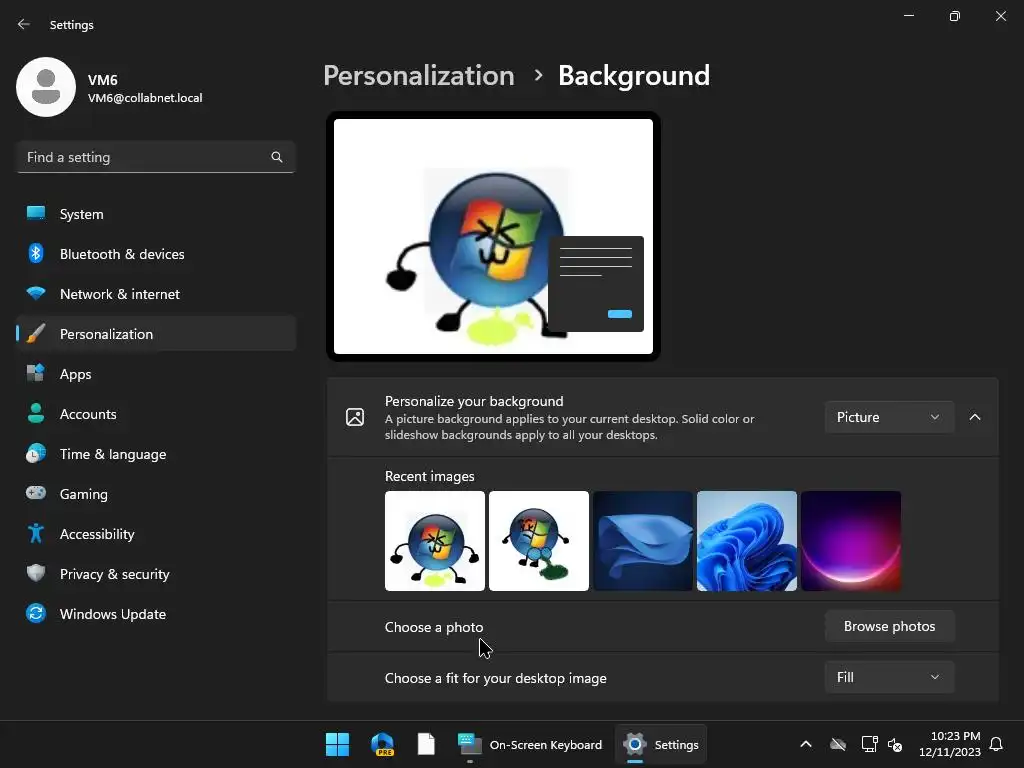Click the picture icon beside Personalize your background

tap(355, 417)
